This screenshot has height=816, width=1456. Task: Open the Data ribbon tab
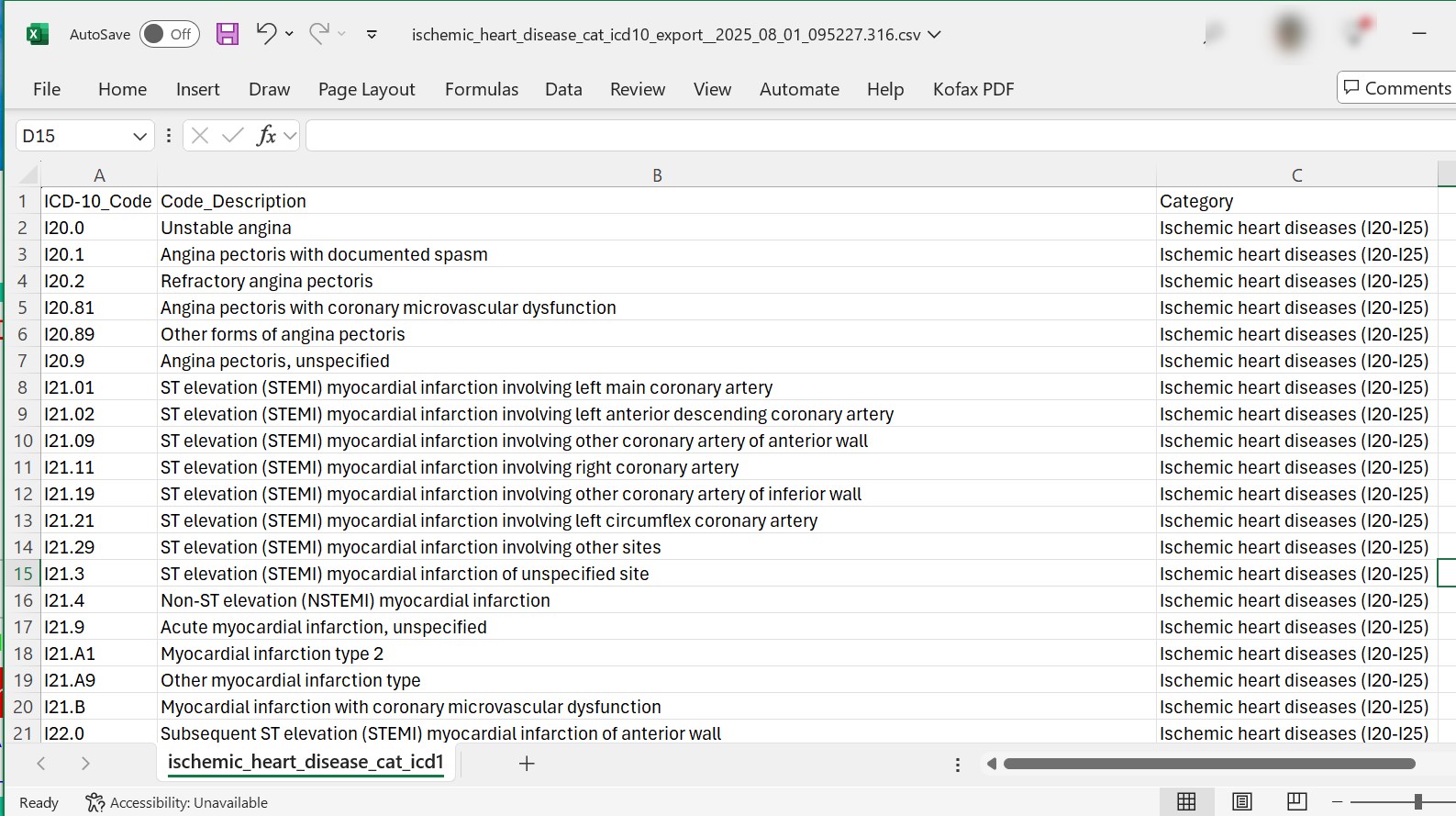tap(563, 89)
